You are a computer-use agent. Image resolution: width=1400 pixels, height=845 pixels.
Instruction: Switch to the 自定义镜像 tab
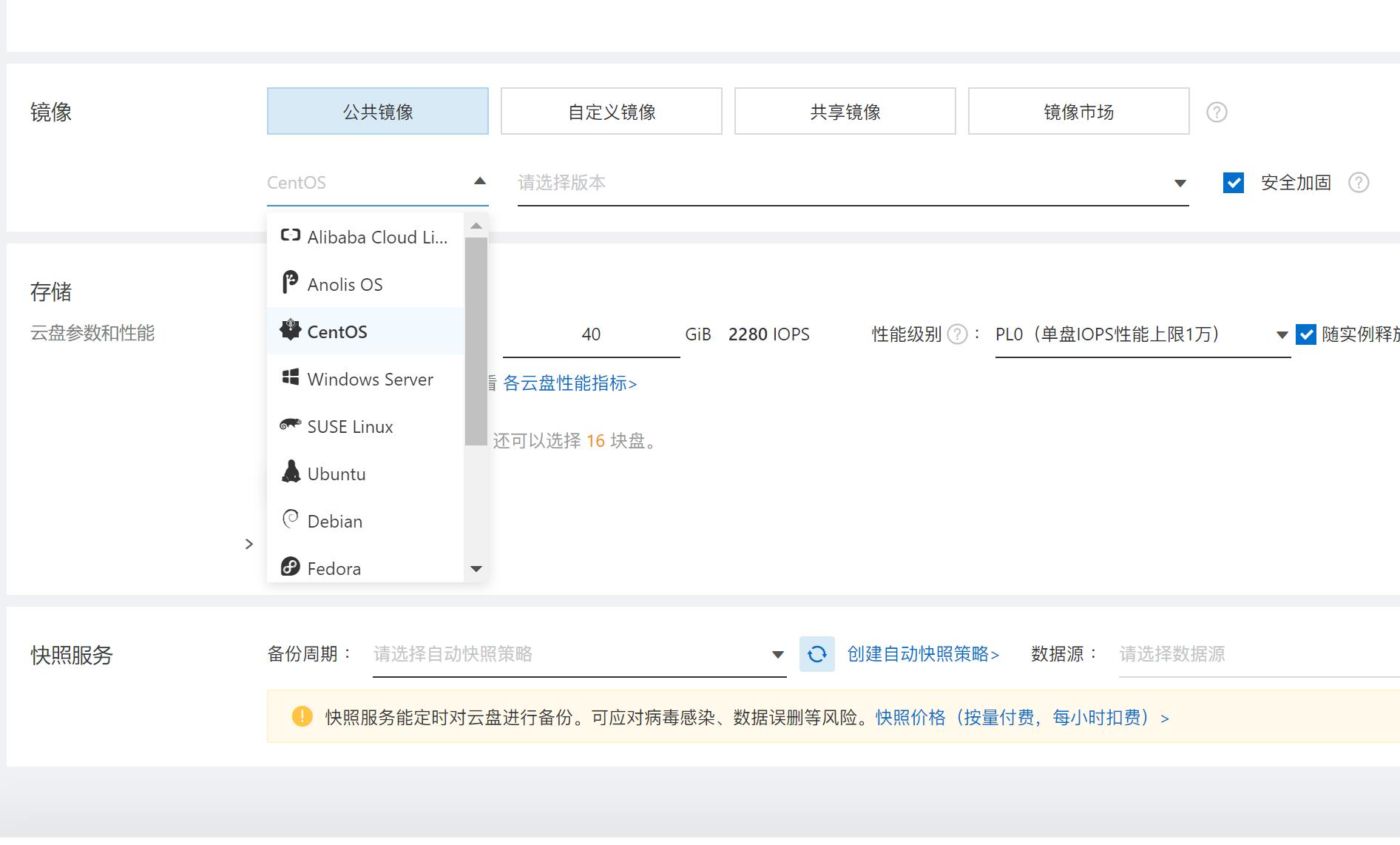611,112
